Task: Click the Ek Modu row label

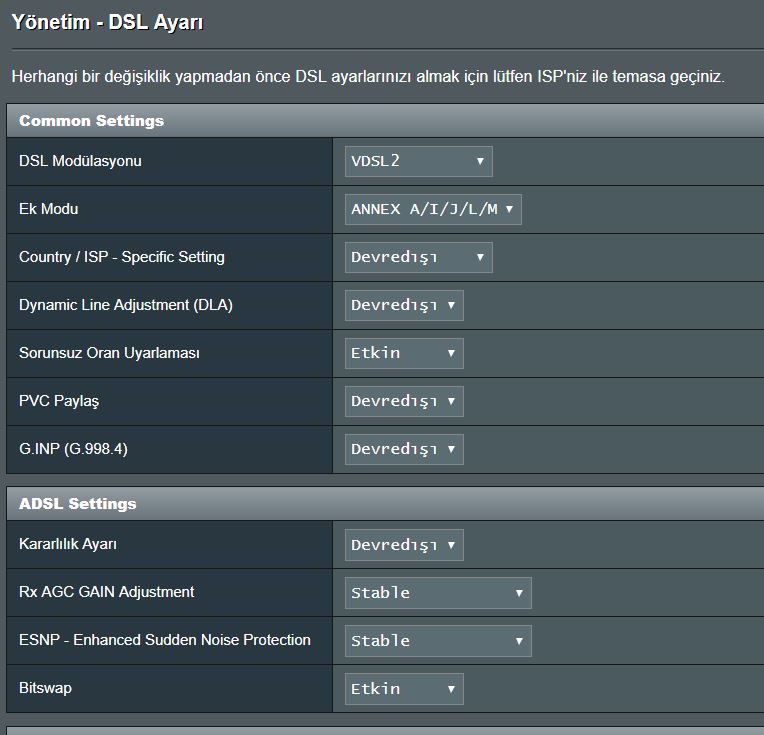Action: tap(49, 209)
